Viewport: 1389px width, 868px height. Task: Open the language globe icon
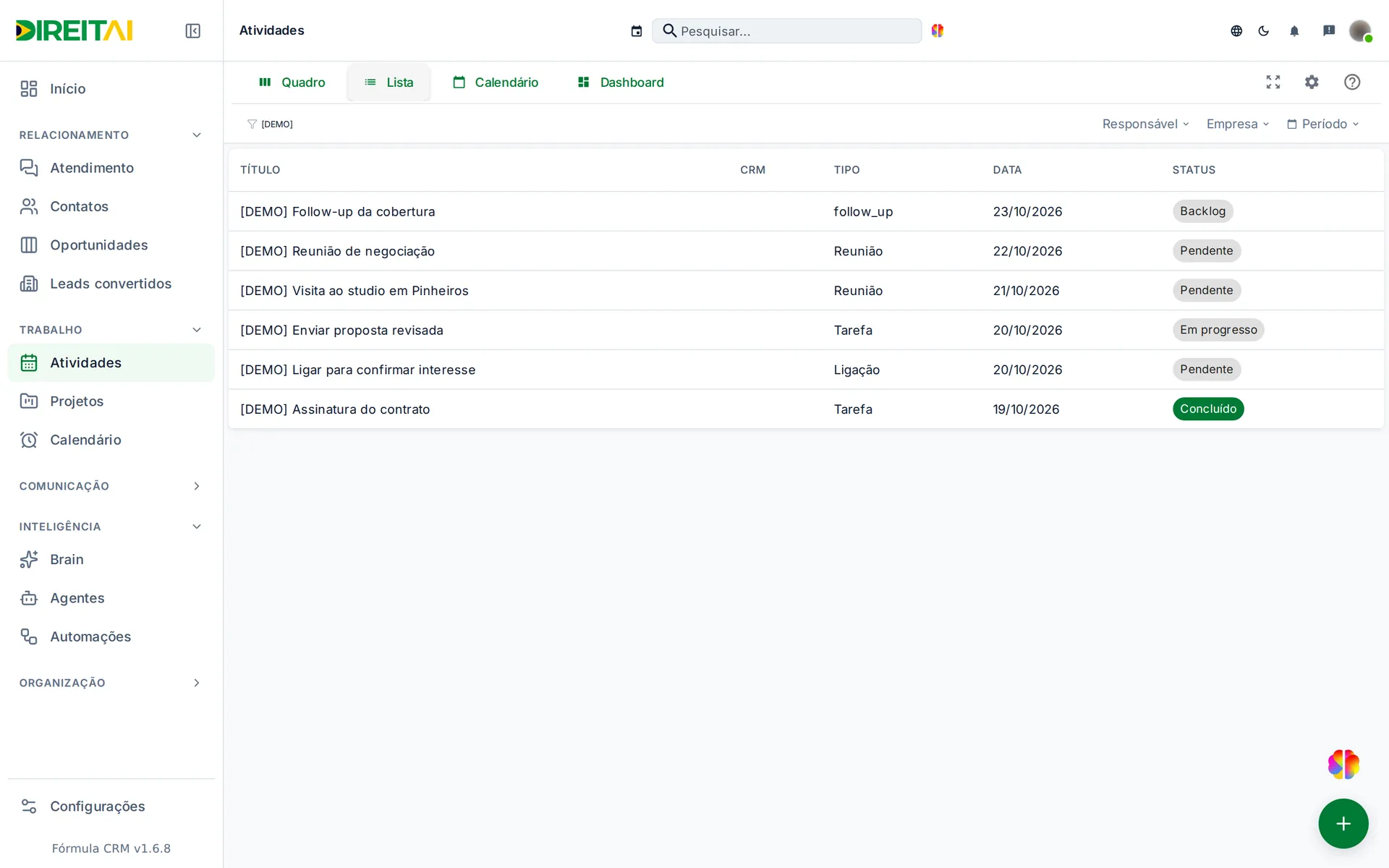coord(1236,30)
